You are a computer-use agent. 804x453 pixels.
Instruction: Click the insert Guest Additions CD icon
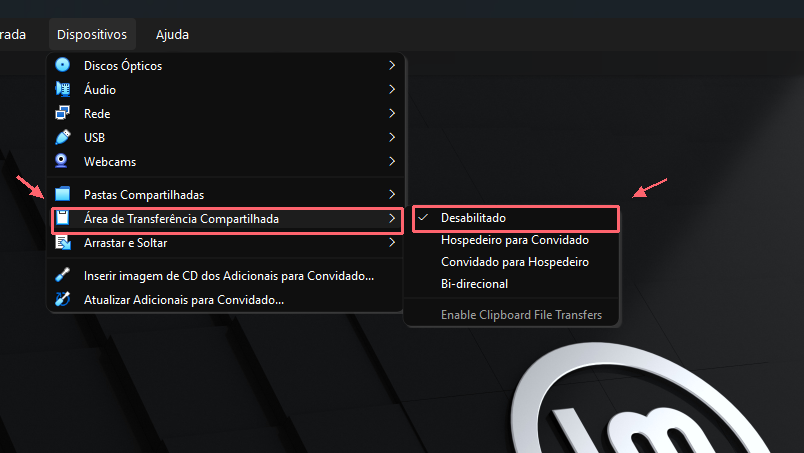63,275
